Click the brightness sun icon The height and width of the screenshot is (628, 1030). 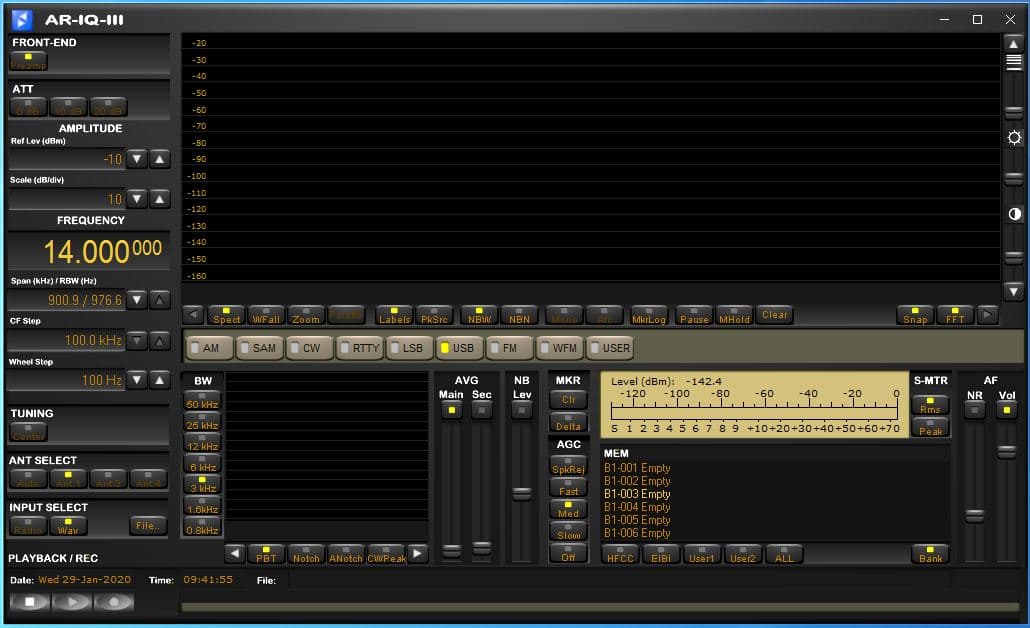coord(1014,138)
